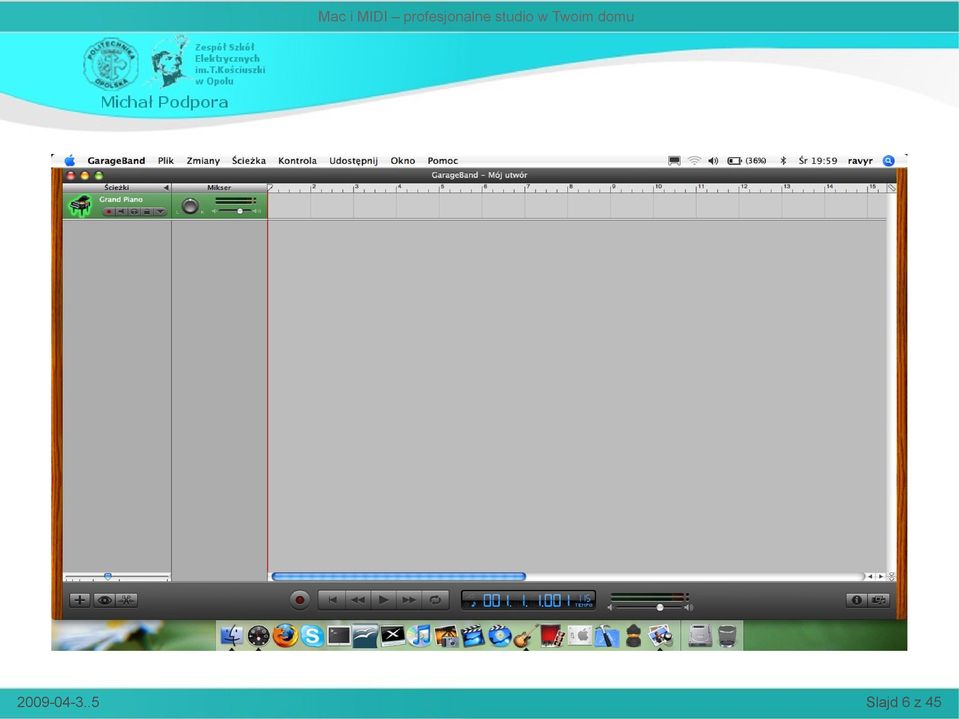Adjust the Grand Piano track volume slider
959x719 pixels.
coord(240,211)
